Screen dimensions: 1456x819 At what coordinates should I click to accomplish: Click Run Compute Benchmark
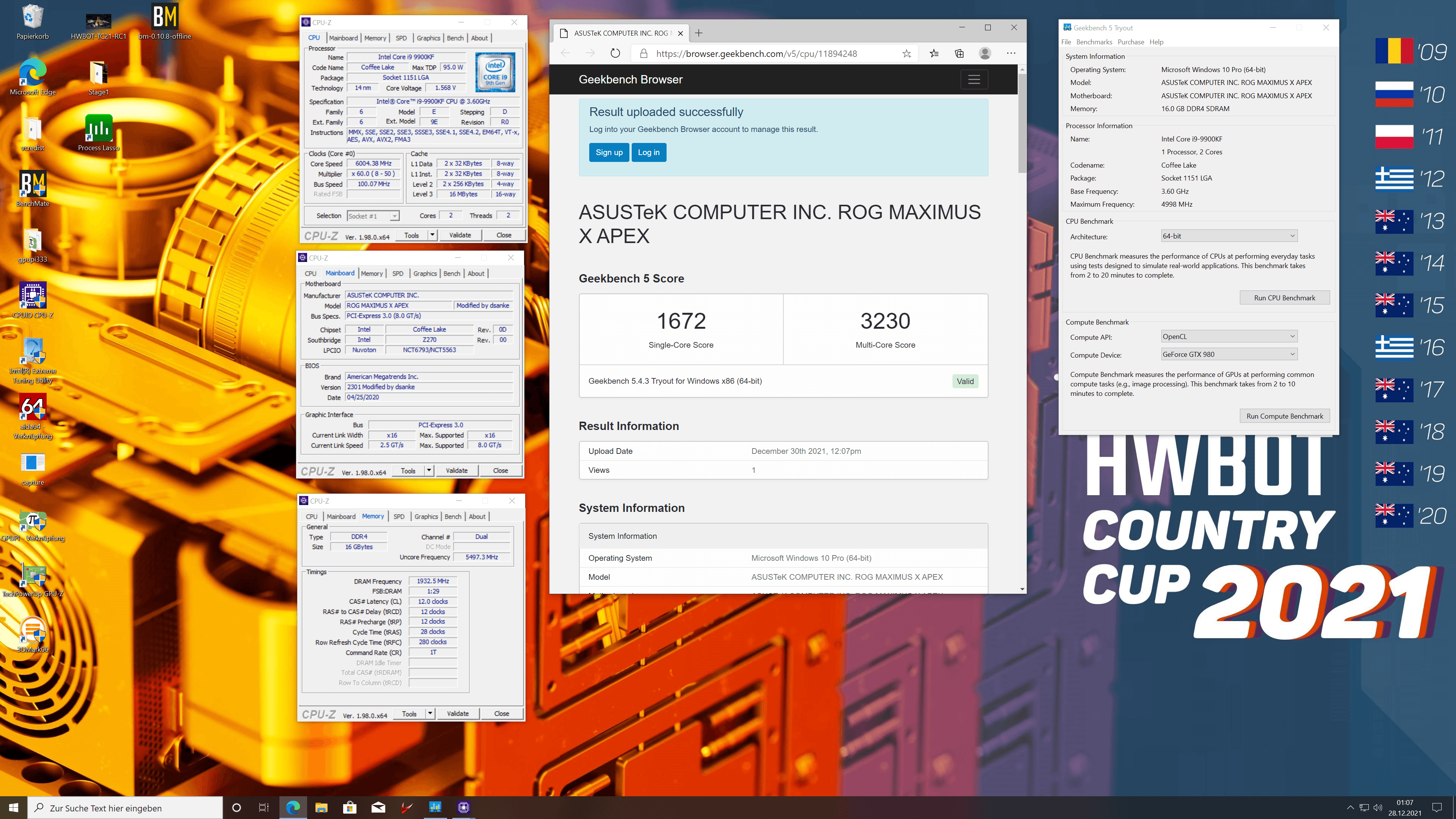click(x=1284, y=416)
